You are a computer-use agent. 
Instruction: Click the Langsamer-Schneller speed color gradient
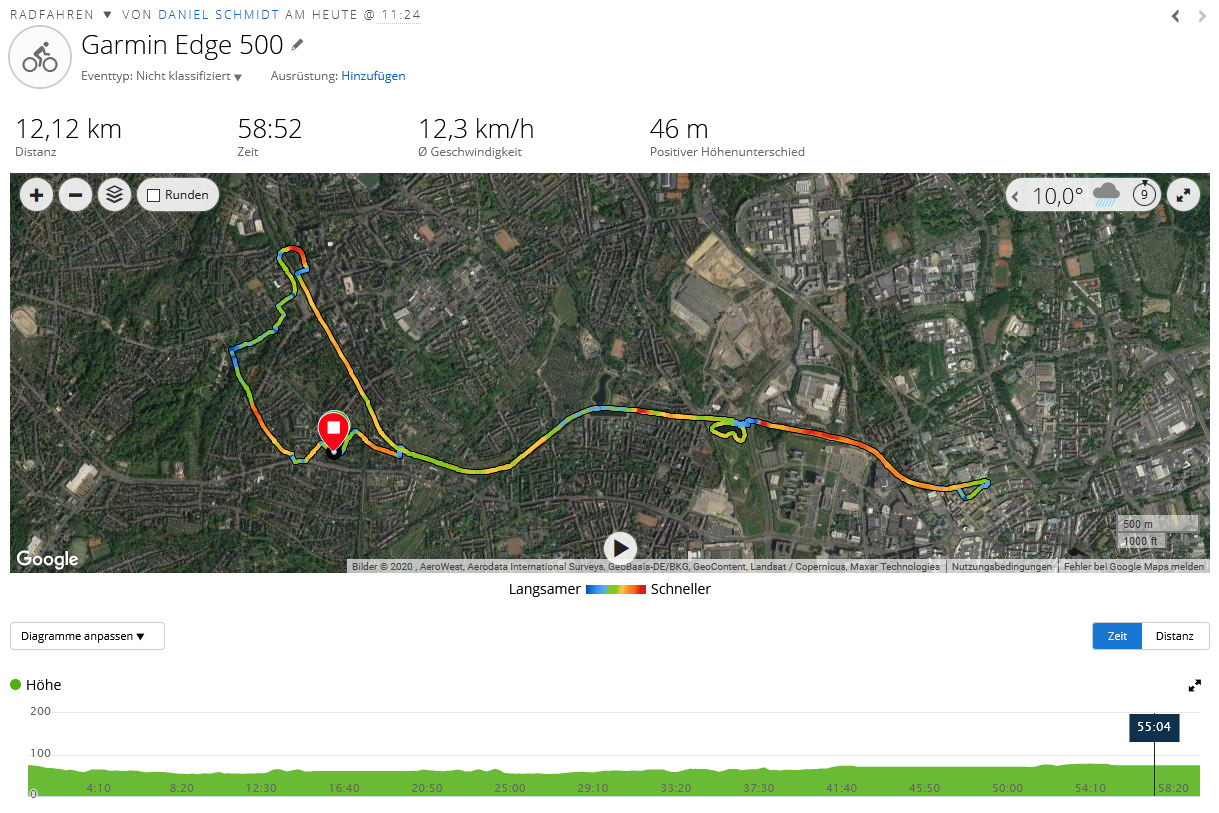click(x=615, y=590)
